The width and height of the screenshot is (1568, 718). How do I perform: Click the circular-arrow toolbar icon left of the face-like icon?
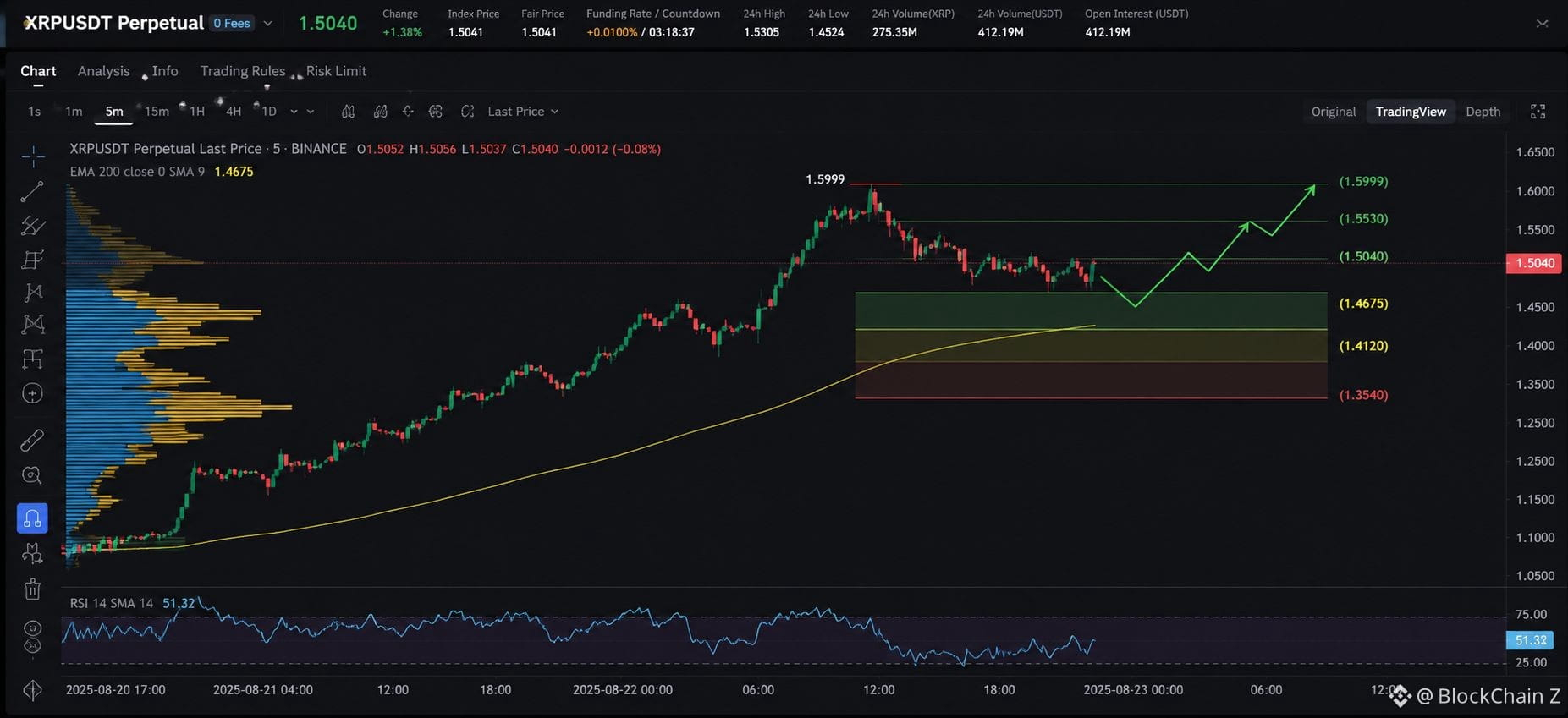(408, 112)
